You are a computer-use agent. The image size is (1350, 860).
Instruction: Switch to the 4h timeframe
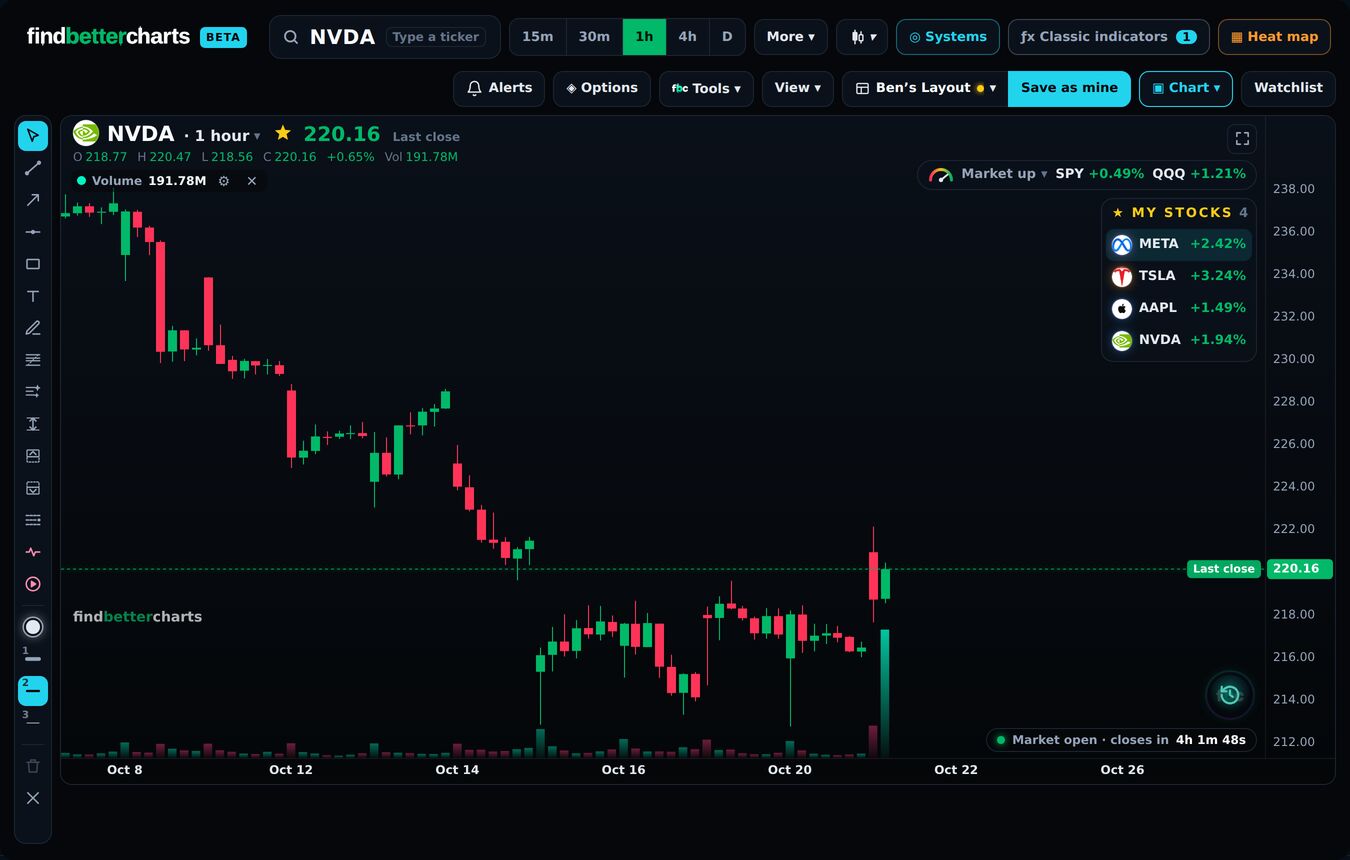tap(687, 37)
